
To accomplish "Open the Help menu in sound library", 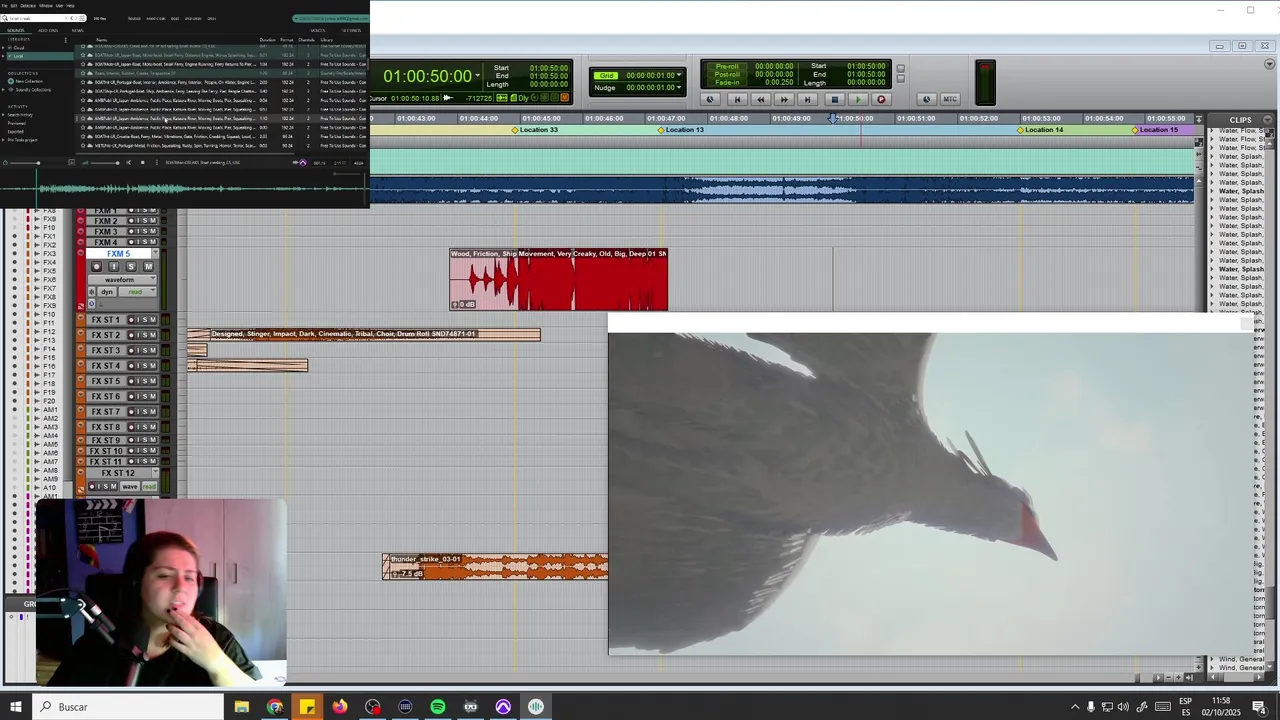I will click(x=70, y=6).
